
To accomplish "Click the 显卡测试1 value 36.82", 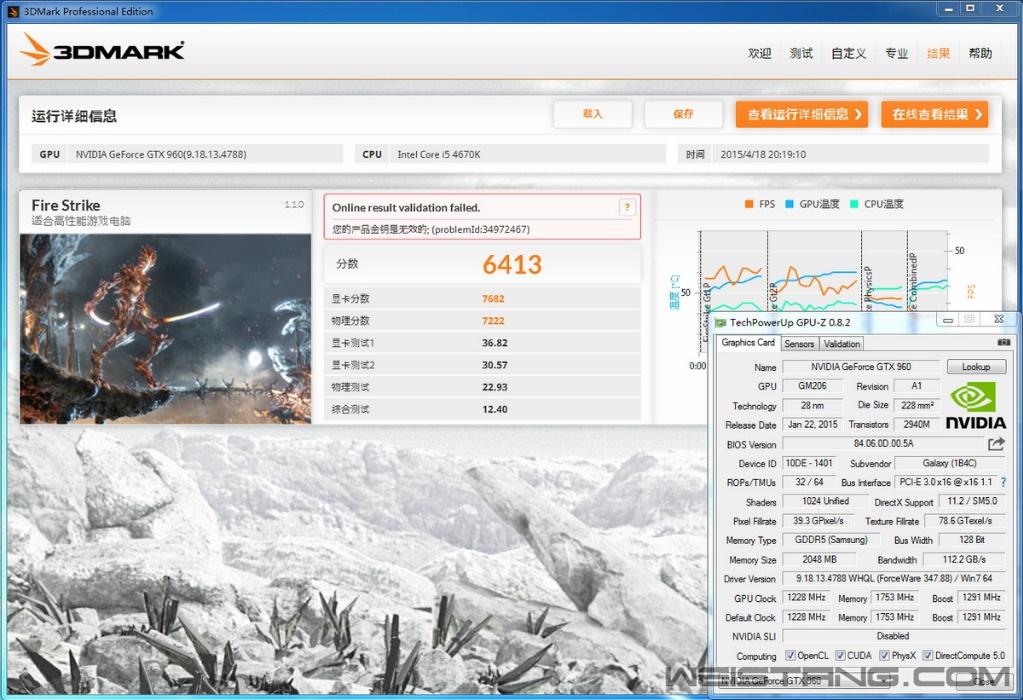I will [495, 343].
